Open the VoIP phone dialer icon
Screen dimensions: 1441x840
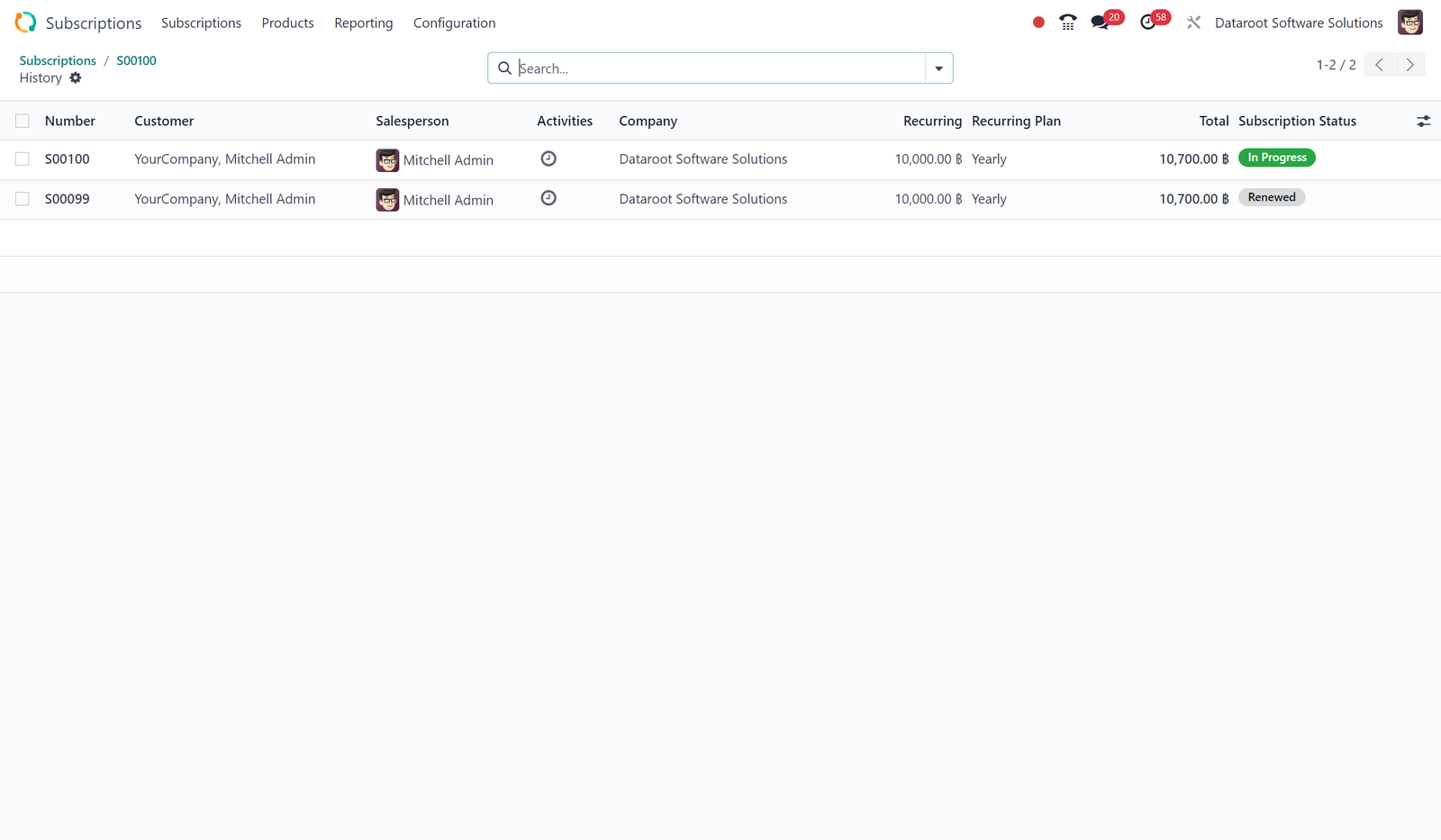pos(1067,23)
